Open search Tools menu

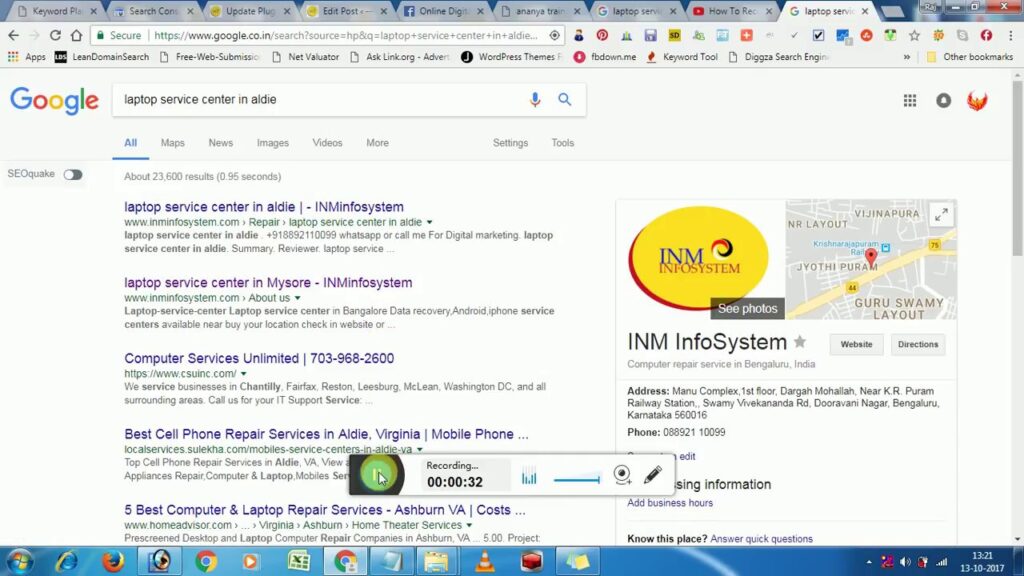point(562,142)
